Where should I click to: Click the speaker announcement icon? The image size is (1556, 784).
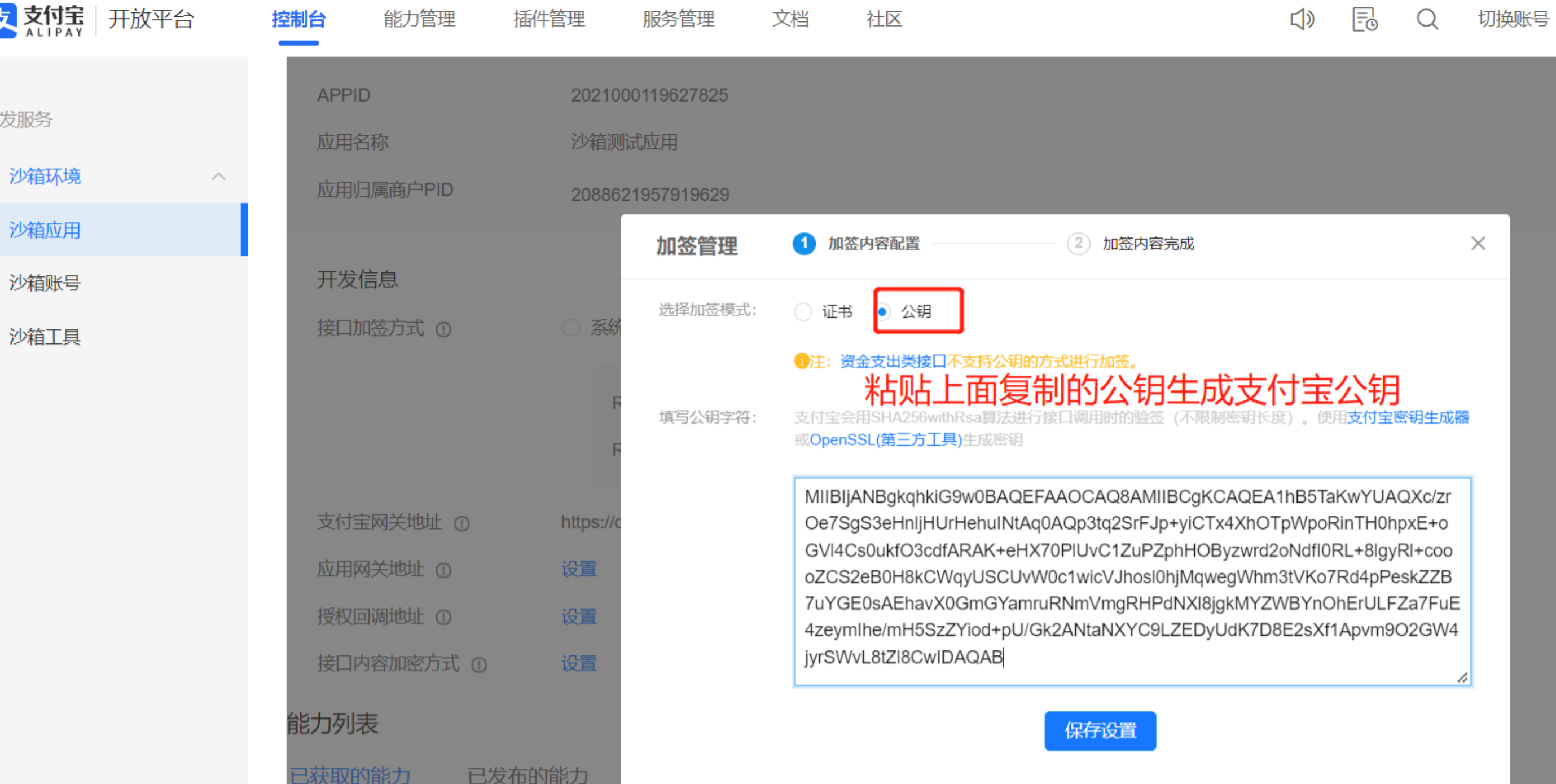pos(1302,19)
